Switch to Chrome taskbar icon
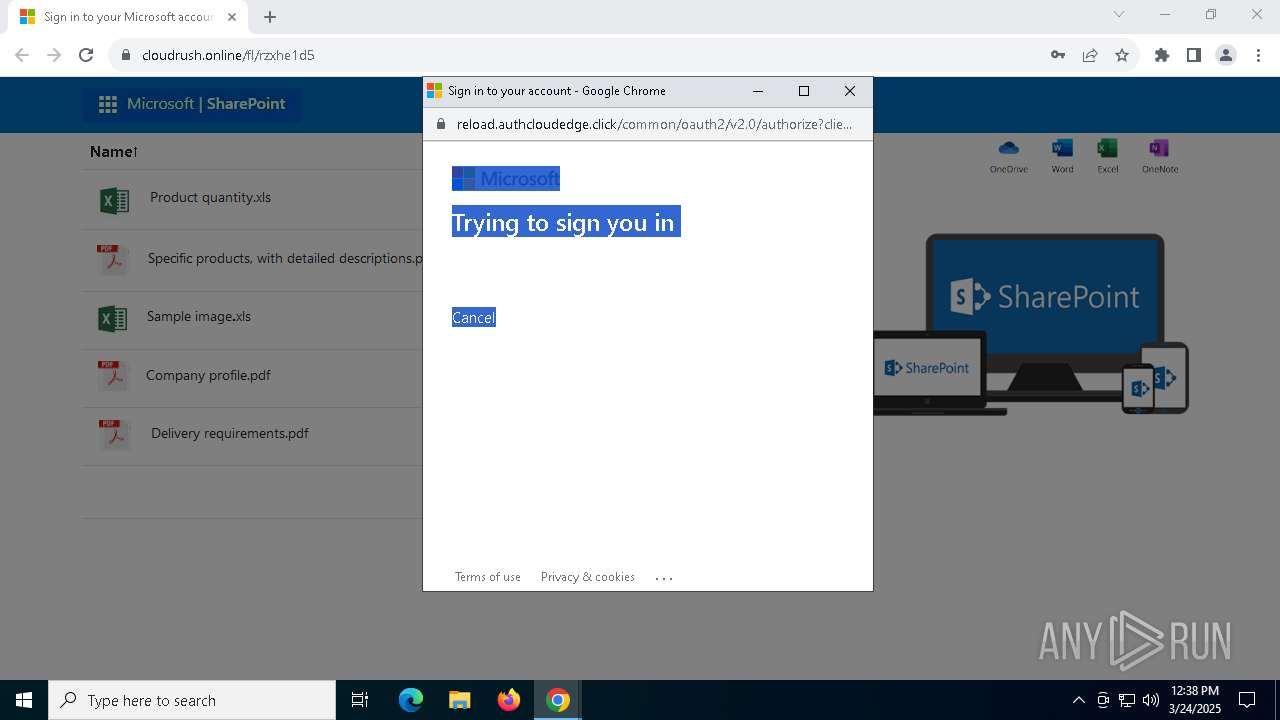This screenshot has height=720, width=1280. [x=558, y=700]
